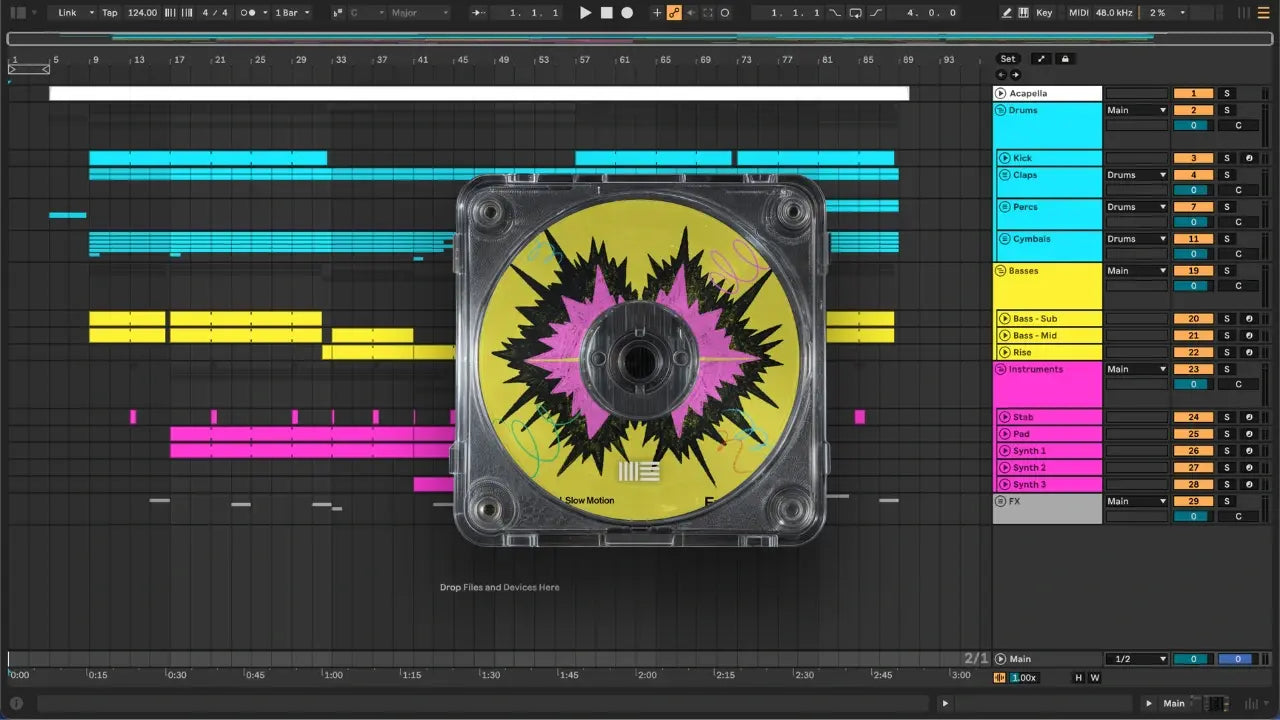The height and width of the screenshot is (720, 1280).
Task: Show the hardware H toggle near Main
Action: 1079,677
